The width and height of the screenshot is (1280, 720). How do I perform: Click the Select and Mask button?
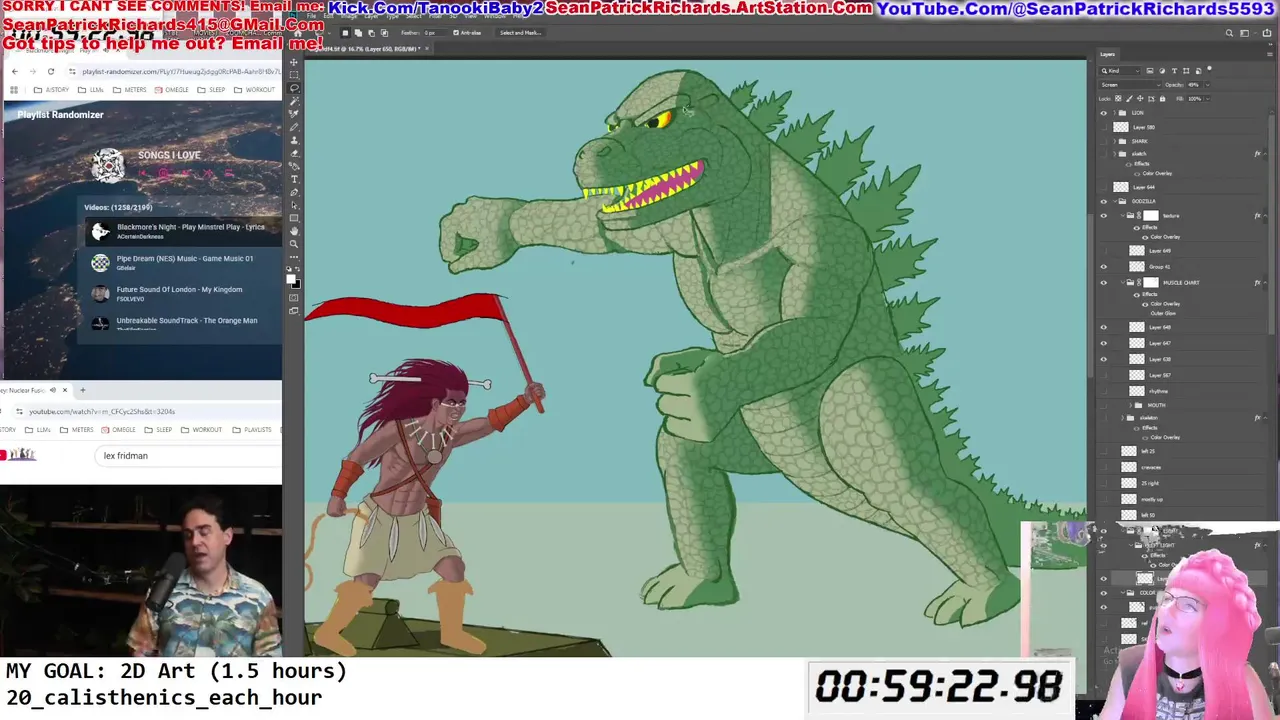point(520,33)
